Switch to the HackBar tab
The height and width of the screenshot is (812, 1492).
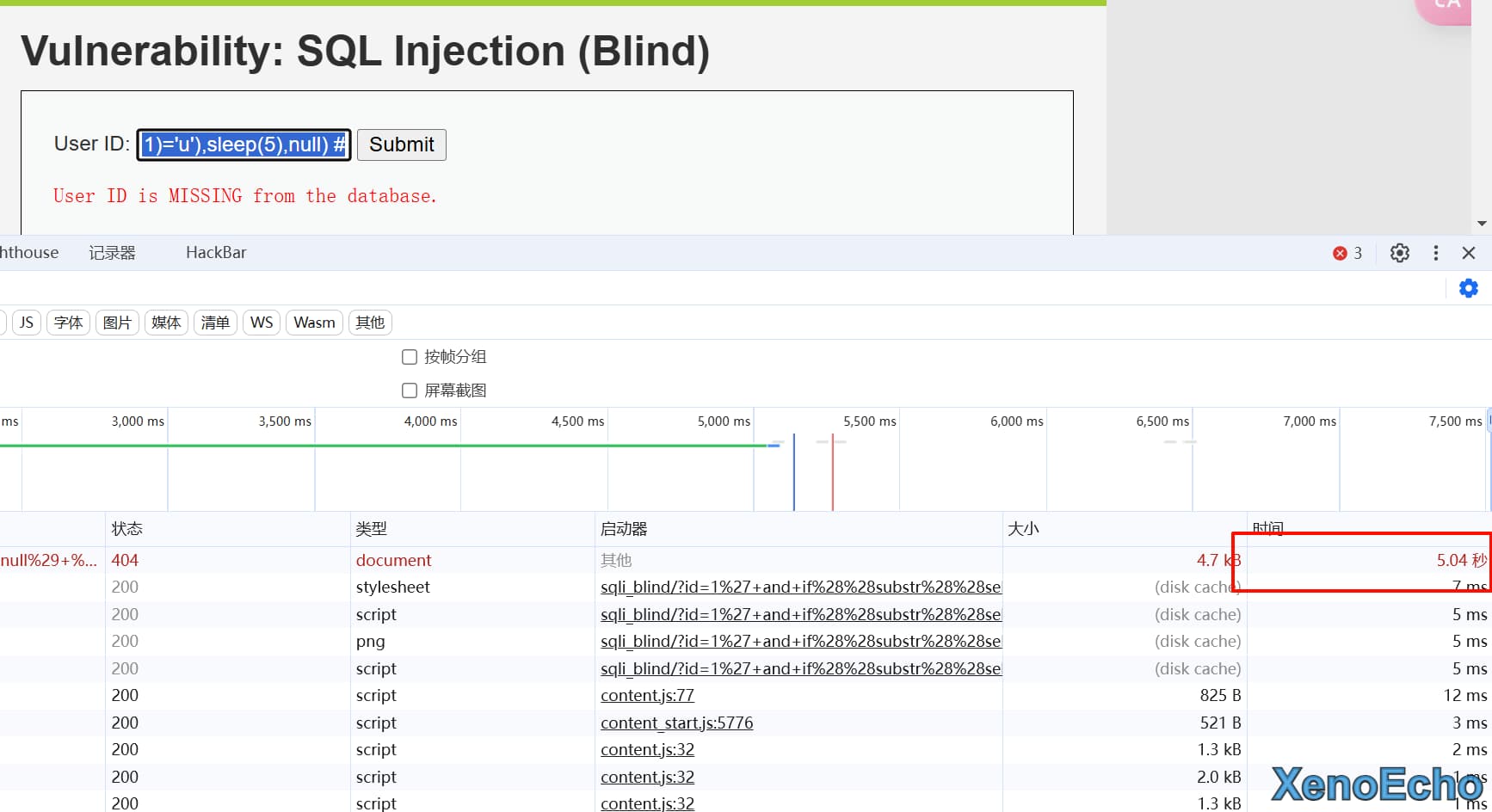(x=216, y=253)
